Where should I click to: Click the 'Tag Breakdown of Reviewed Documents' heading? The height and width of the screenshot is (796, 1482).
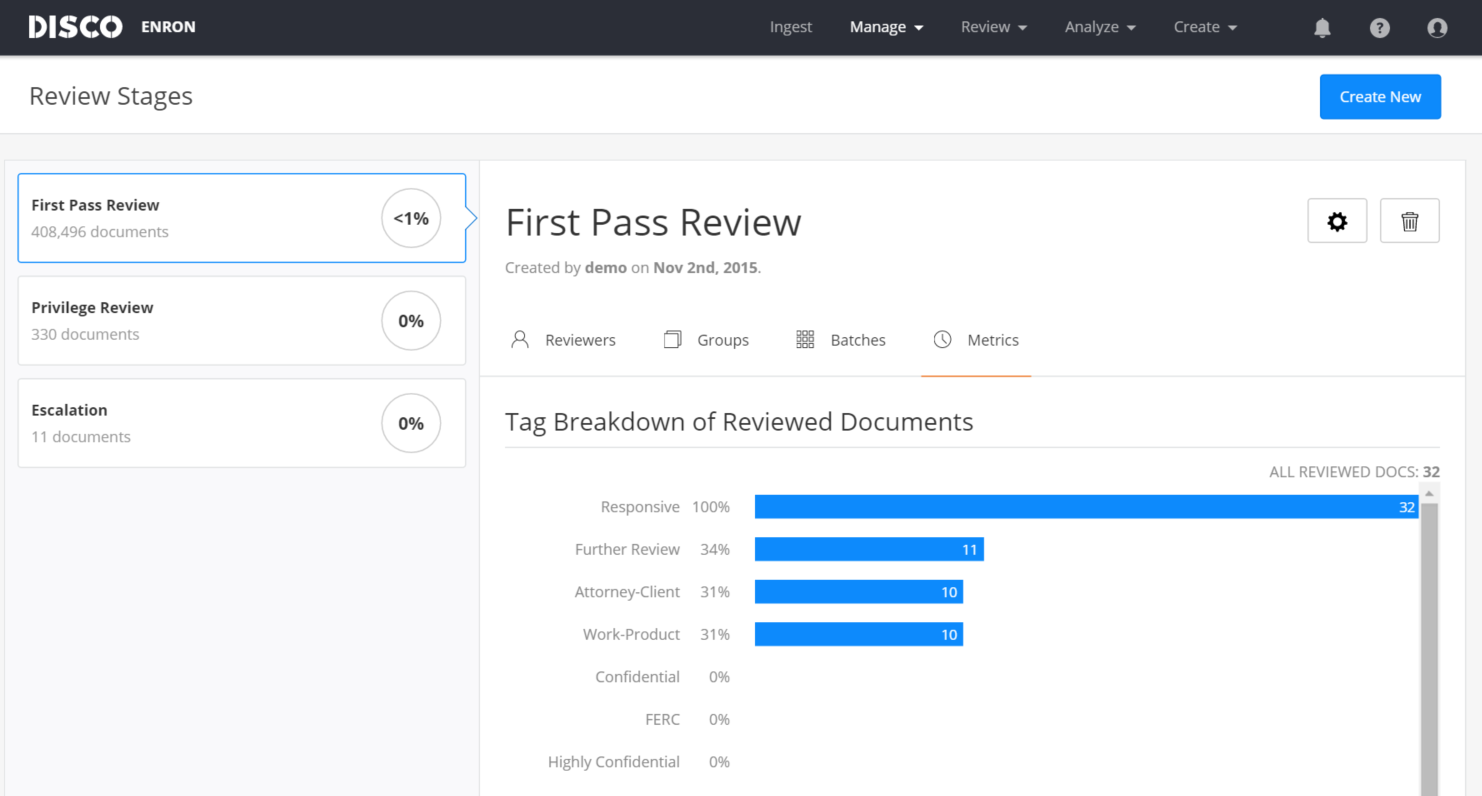tap(739, 422)
